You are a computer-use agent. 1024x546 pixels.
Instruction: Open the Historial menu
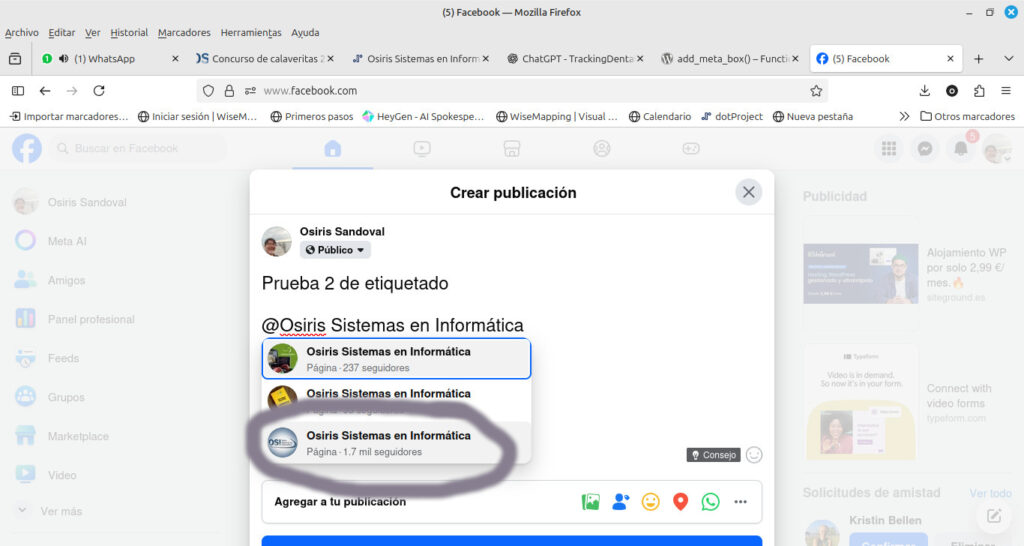pos(128,32)
